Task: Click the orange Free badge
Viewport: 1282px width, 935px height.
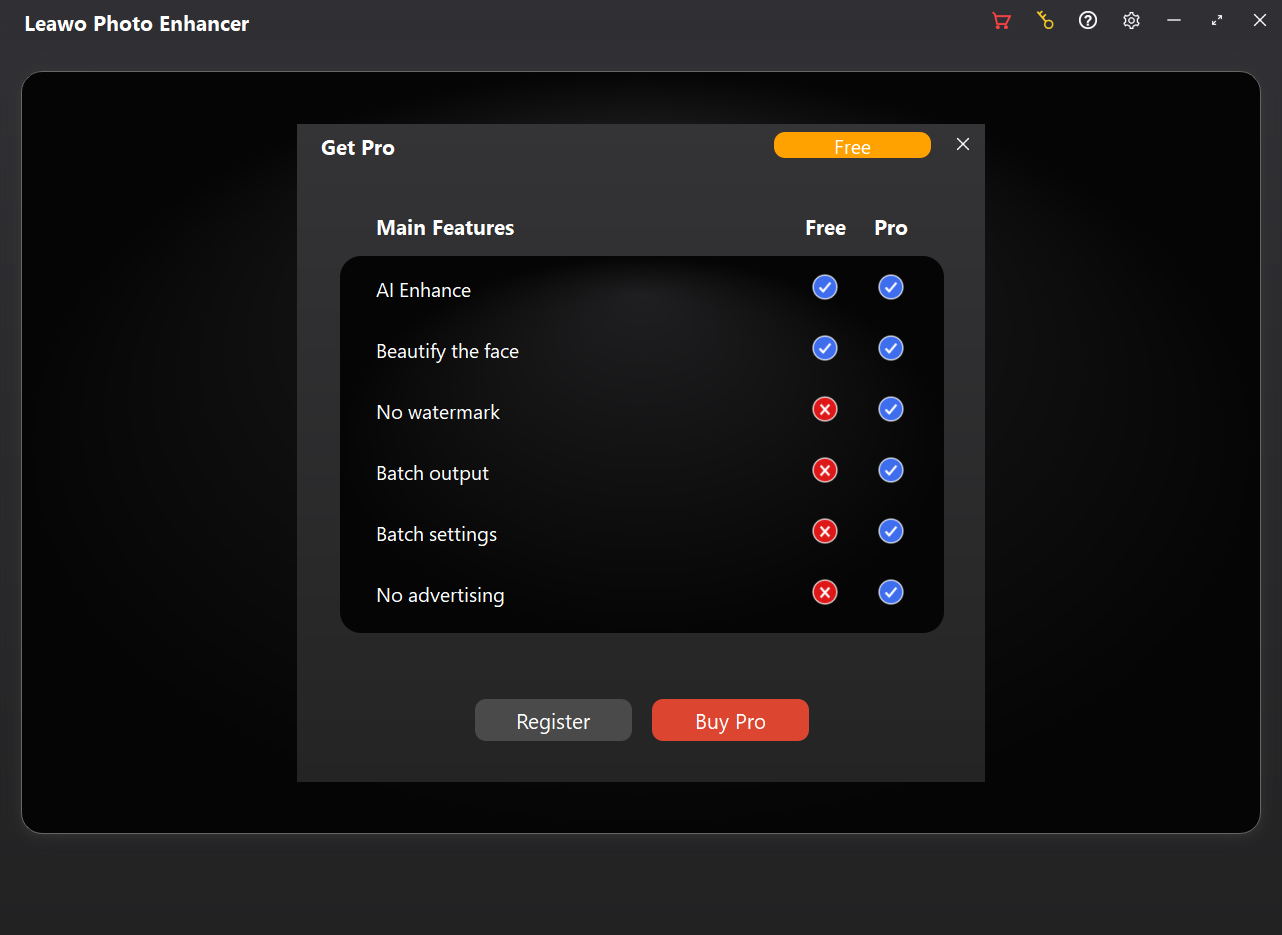Action: tap(852, 146)
